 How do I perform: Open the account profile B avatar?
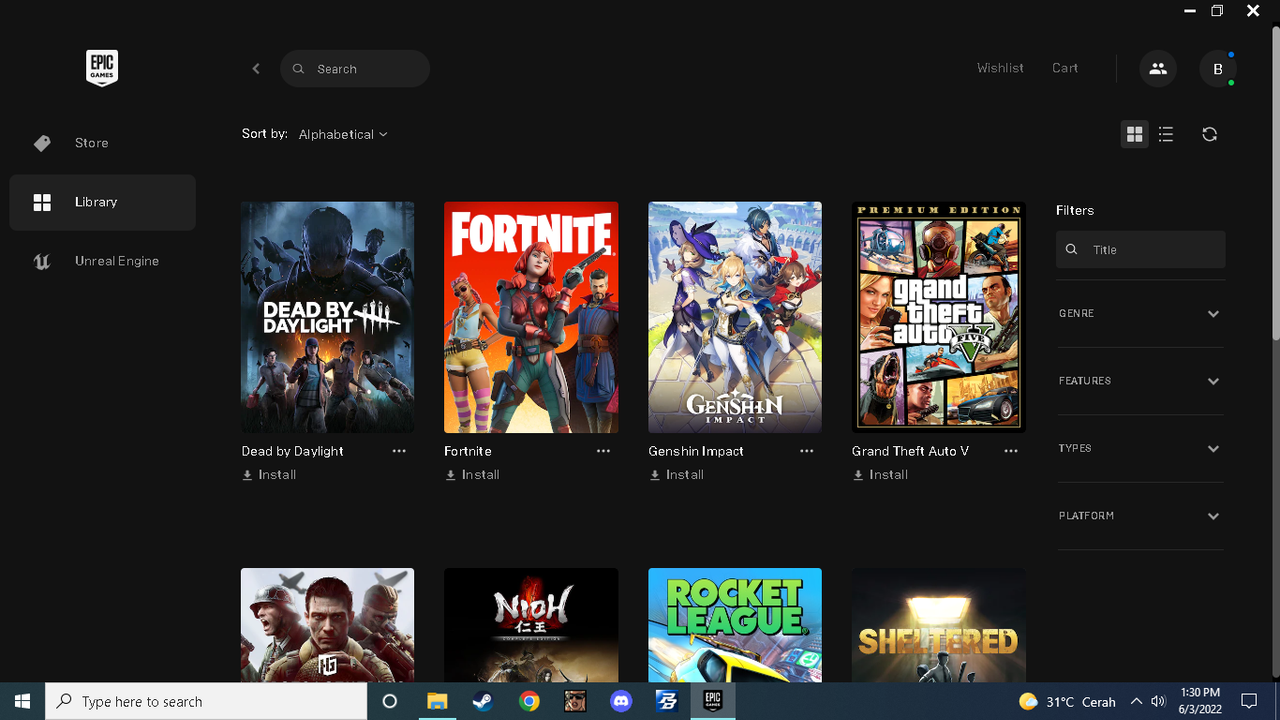(x=1218, y=69)
